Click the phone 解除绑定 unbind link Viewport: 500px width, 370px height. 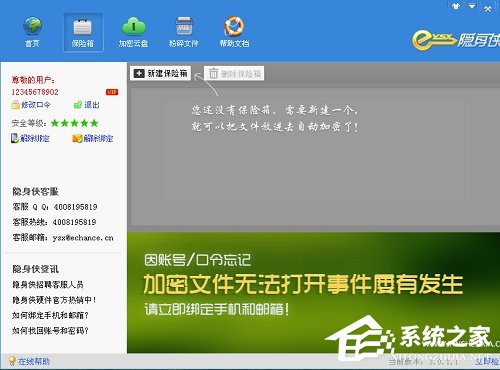click(x=35, y=138)
